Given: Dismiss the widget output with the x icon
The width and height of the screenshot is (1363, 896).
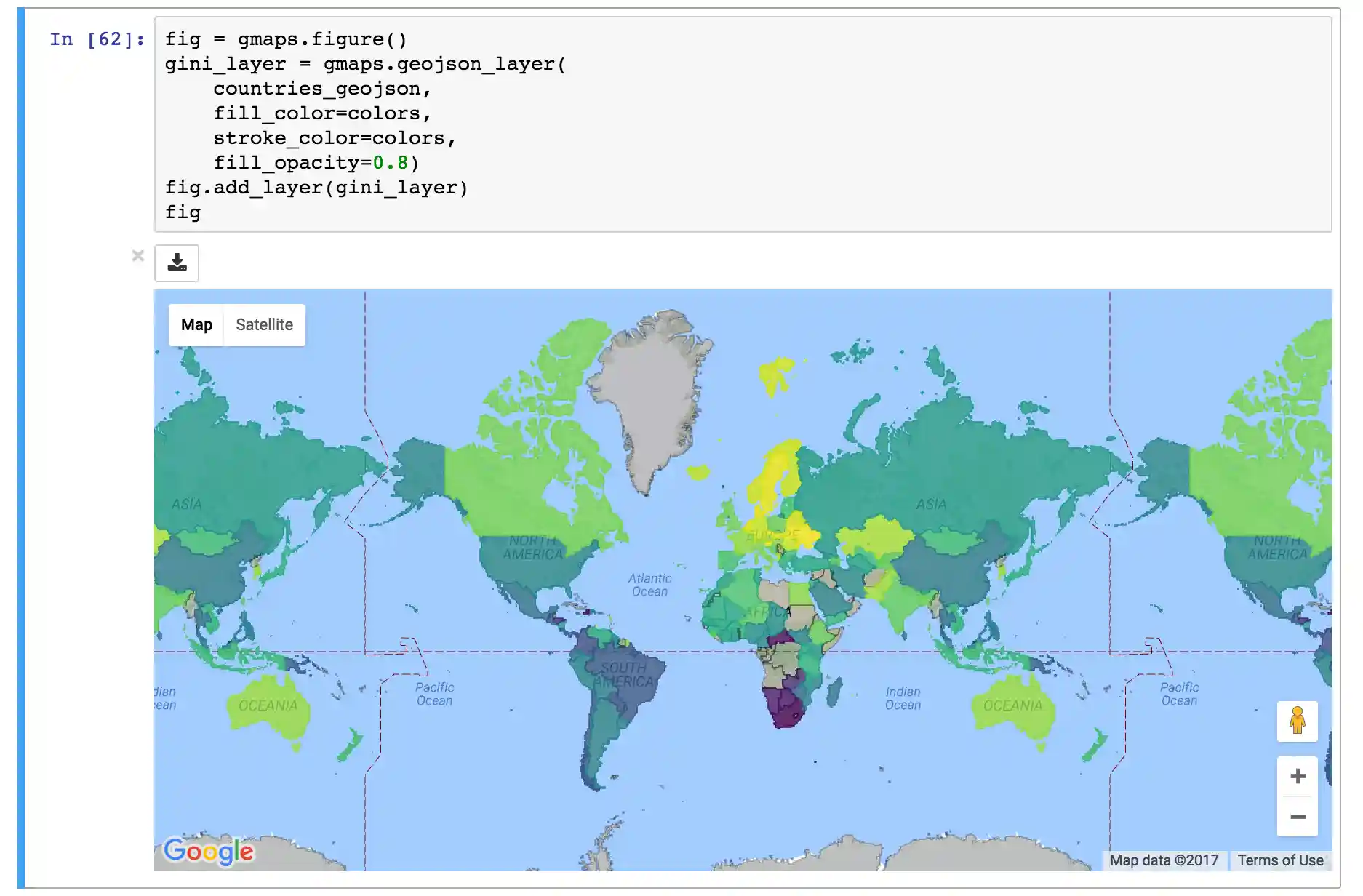Looking at the screenshot, I should point(138,256).
